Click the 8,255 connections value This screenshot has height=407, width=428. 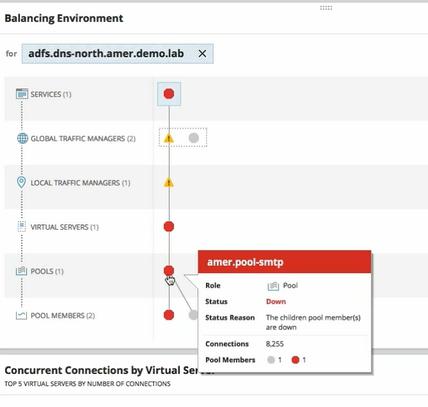point(275,344)
